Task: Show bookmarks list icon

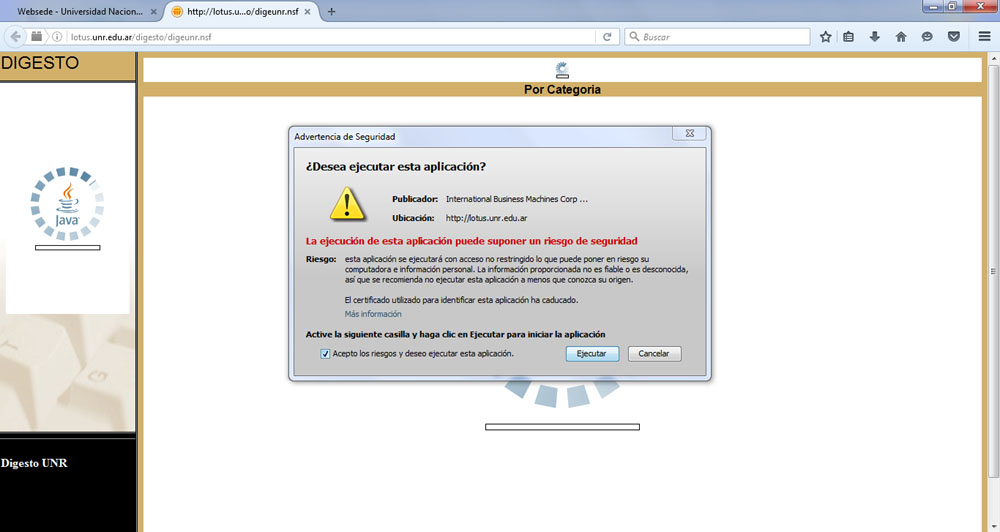Action: click(848, 37)
